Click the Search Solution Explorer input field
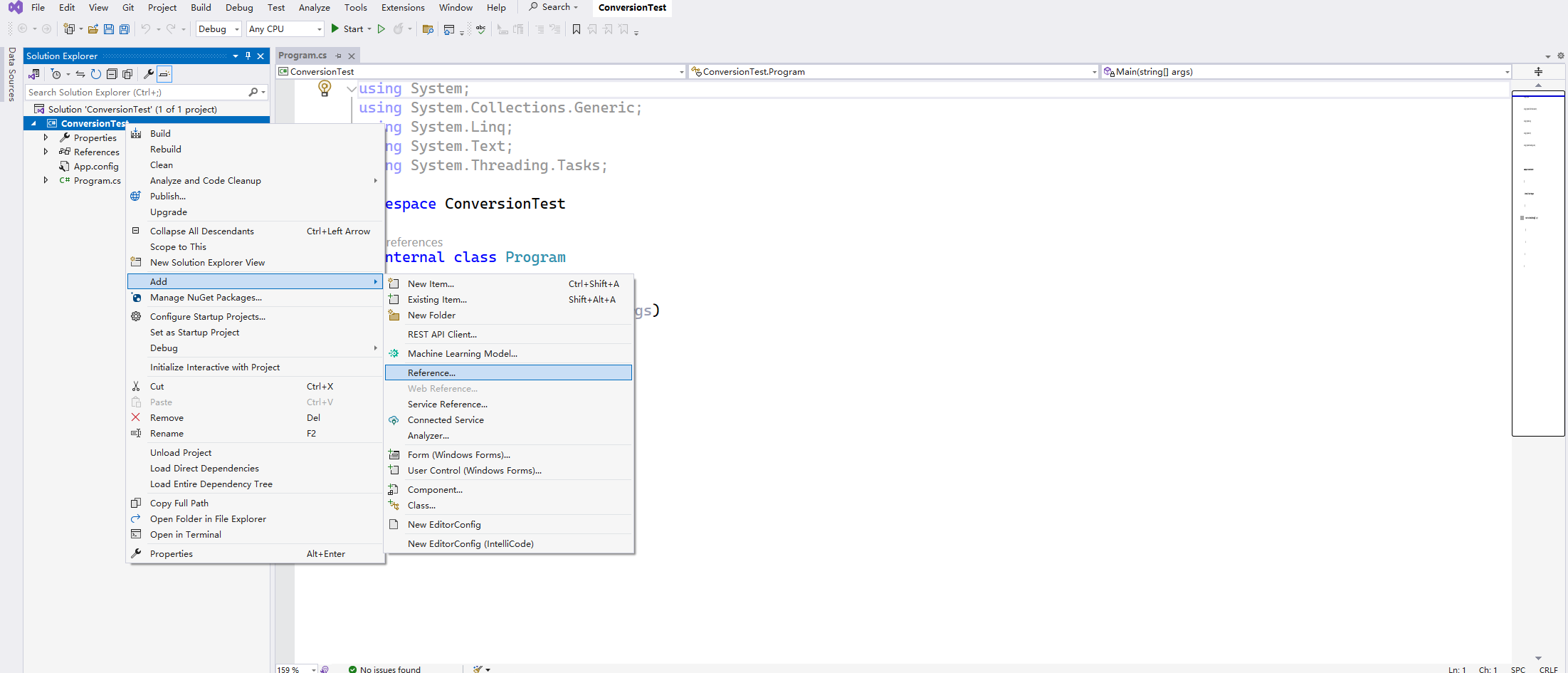The image size is (1568, 673). [x=135, y=93]
